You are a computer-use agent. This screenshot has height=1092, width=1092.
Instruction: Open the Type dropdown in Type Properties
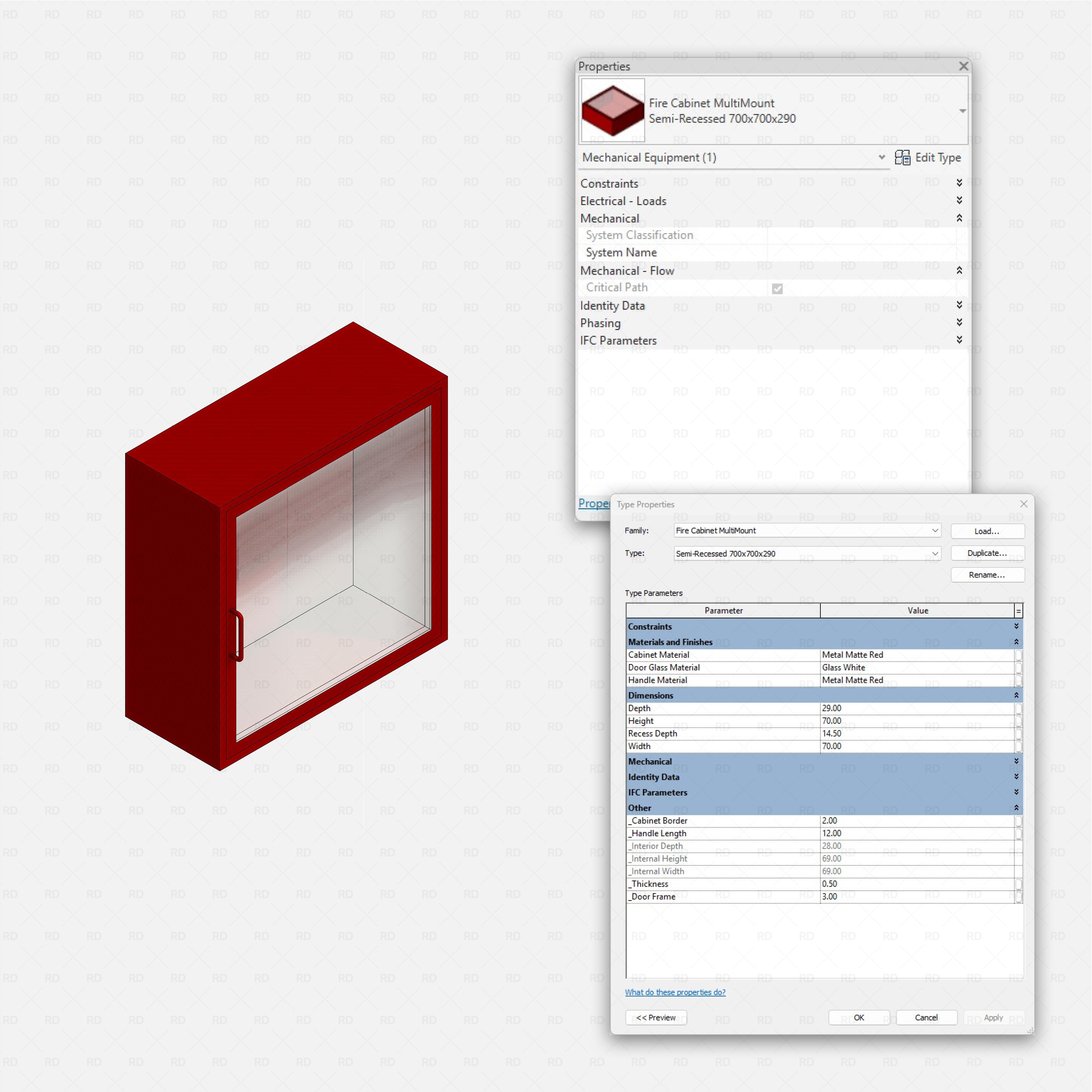point(935,554)
